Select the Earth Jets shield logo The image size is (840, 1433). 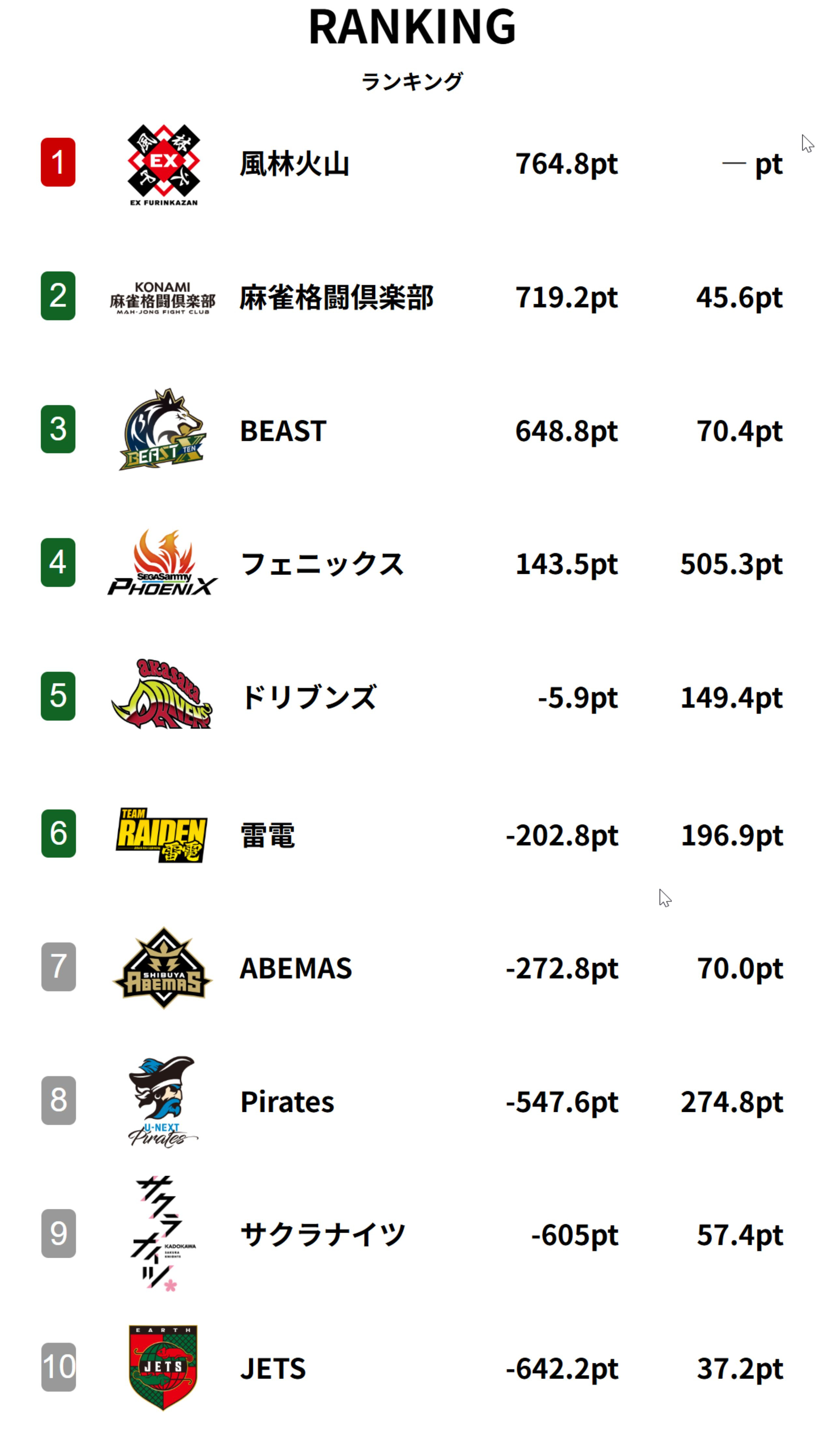pos(163,1367)
